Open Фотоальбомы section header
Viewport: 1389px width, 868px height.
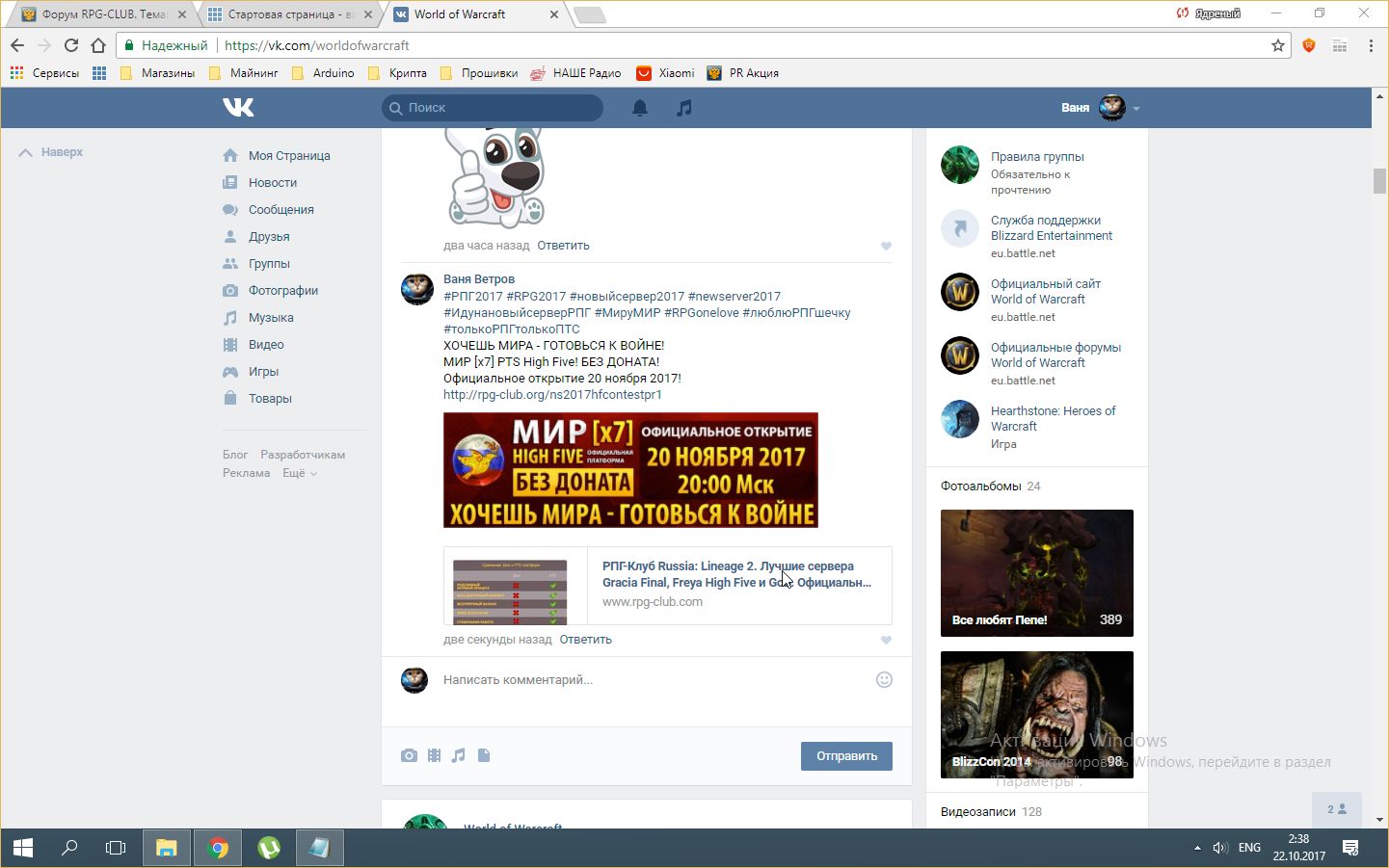[x=982, y=487]
